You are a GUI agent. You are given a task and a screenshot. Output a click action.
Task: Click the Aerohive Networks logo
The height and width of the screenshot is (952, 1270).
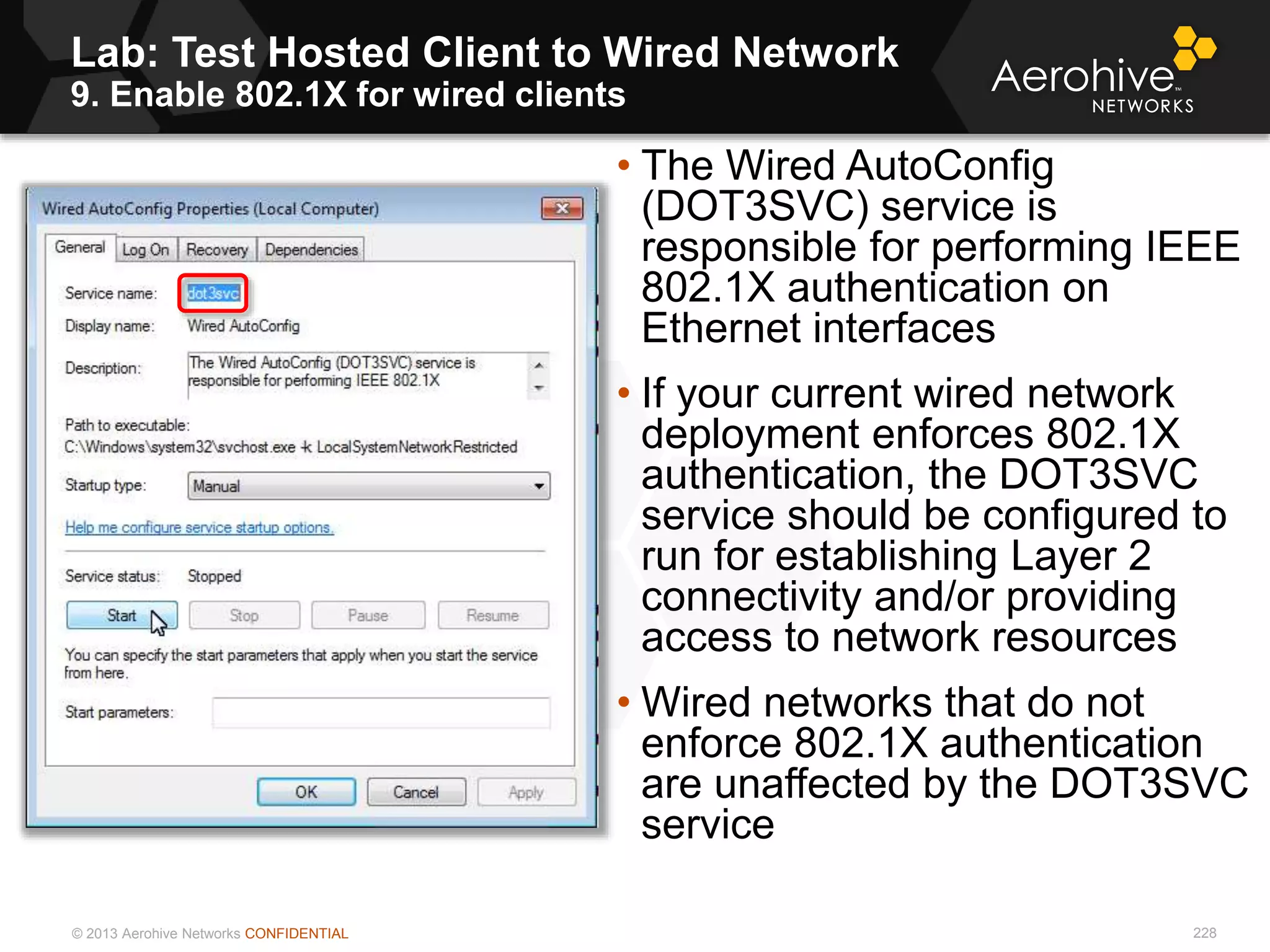click(1103, 71)
